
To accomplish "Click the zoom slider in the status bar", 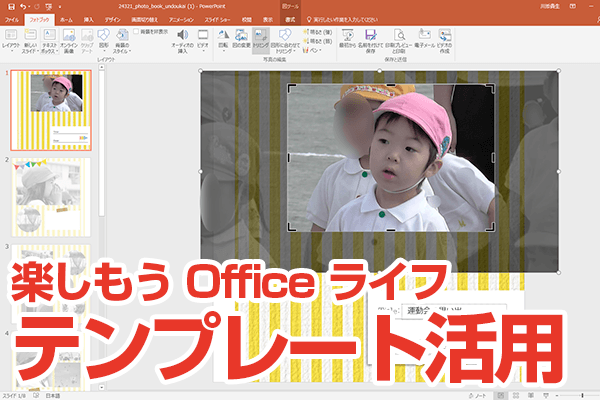I will 580,396.
